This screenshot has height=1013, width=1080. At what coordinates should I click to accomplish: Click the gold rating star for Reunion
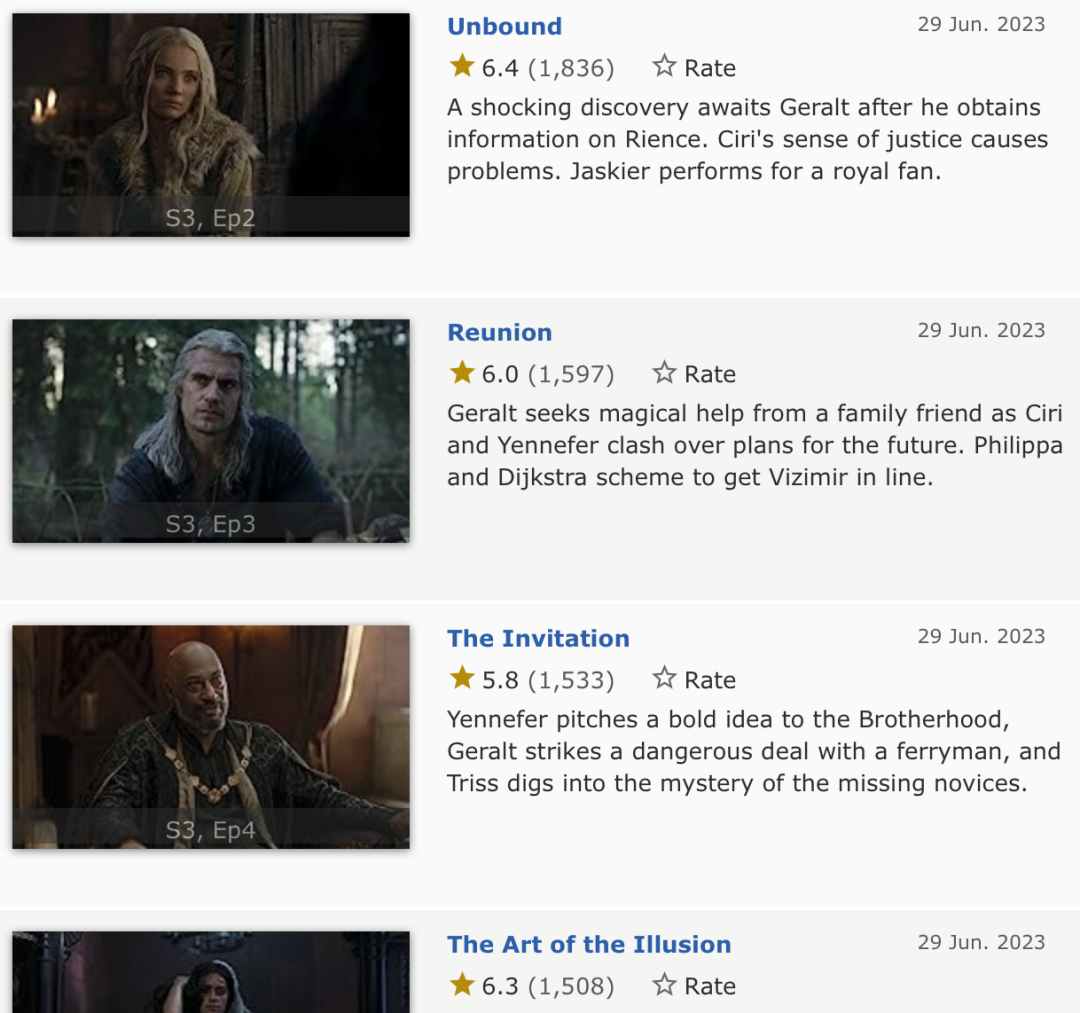click(462, 373)
